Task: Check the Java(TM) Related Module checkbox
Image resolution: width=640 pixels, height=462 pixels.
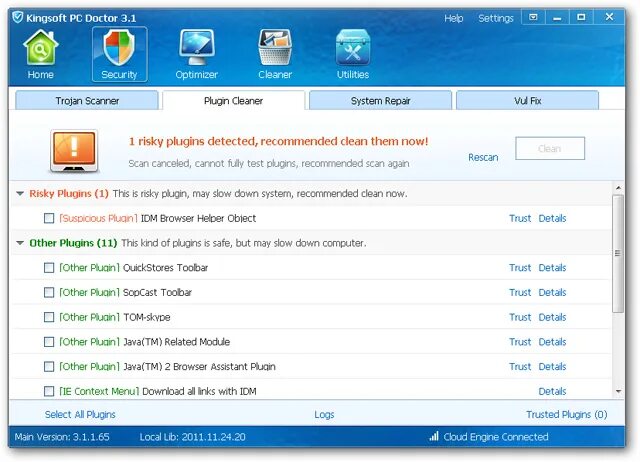Action: click(x=49, y=342)
